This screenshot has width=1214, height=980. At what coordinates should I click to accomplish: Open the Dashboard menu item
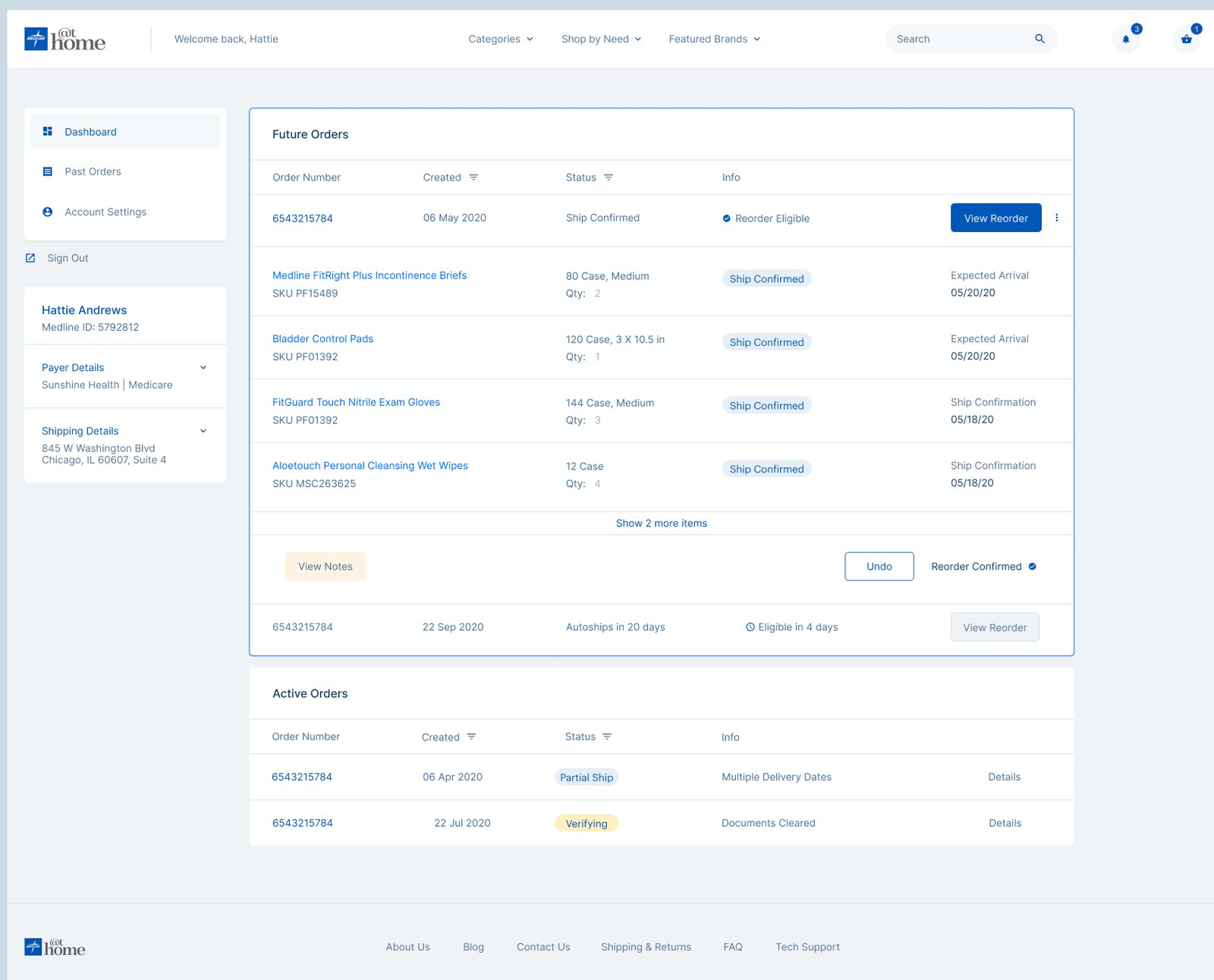[125, 131]
